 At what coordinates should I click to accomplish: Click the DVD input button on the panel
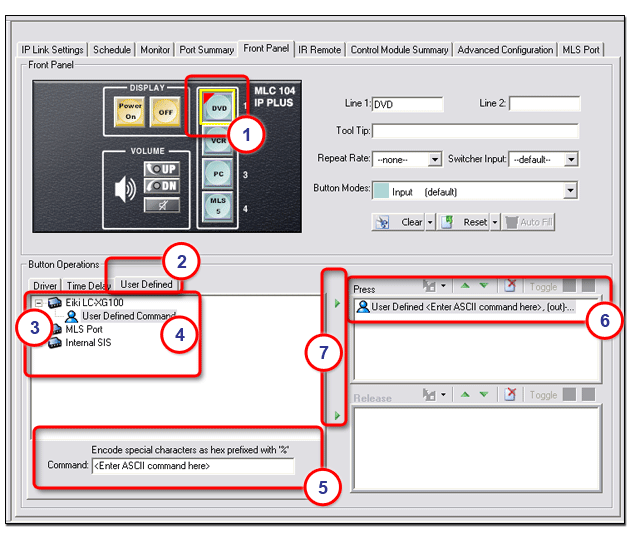tap(218, 107)
